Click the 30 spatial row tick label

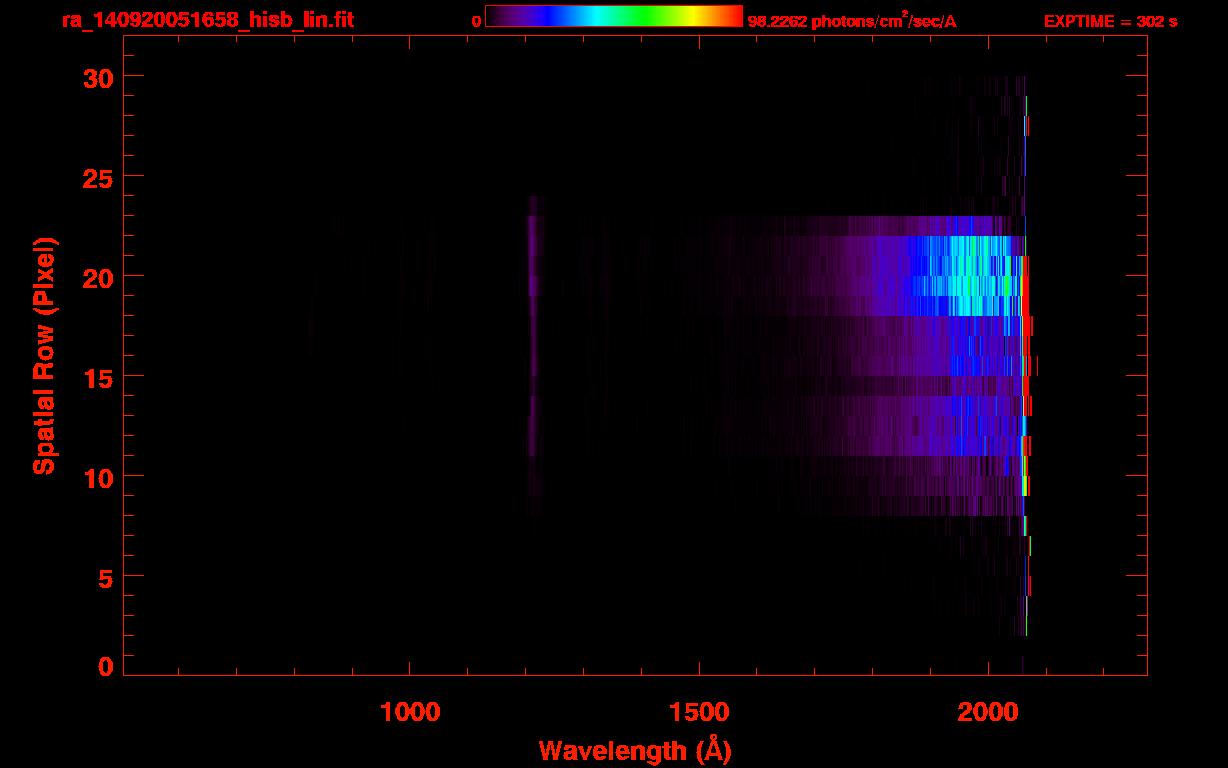tap(98, 77)
